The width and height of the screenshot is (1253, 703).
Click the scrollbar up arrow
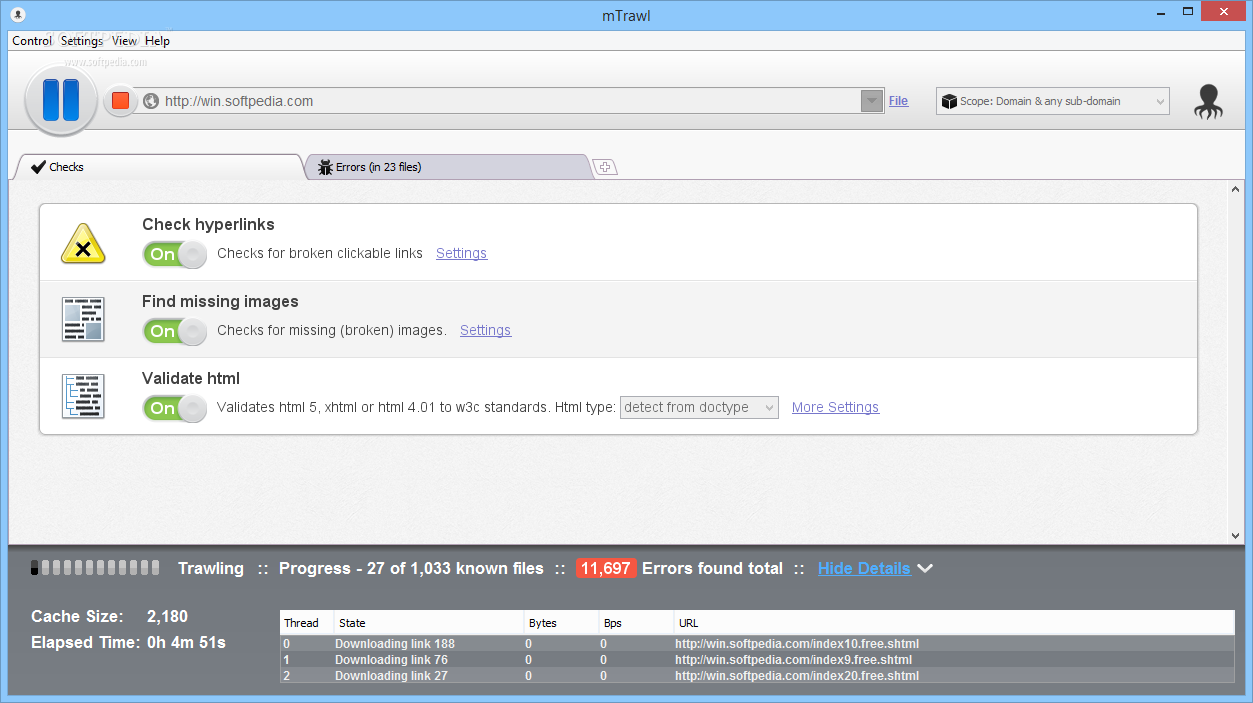pyautogui.click(x=1236, y=190)
